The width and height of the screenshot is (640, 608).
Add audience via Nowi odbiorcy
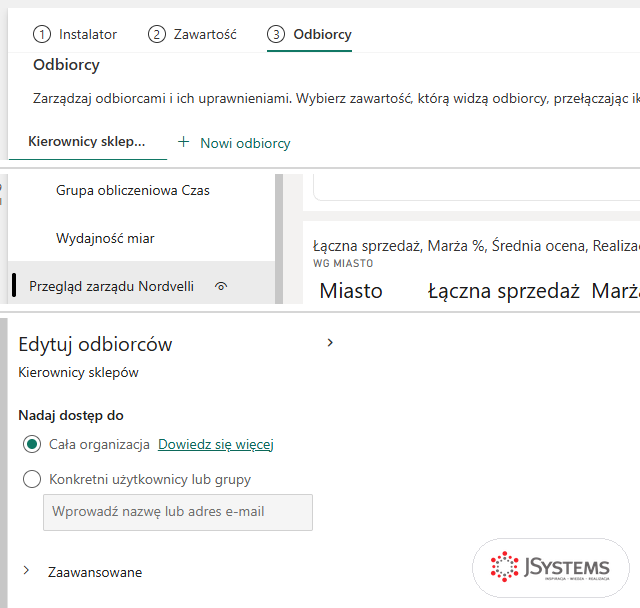point(245,143)
